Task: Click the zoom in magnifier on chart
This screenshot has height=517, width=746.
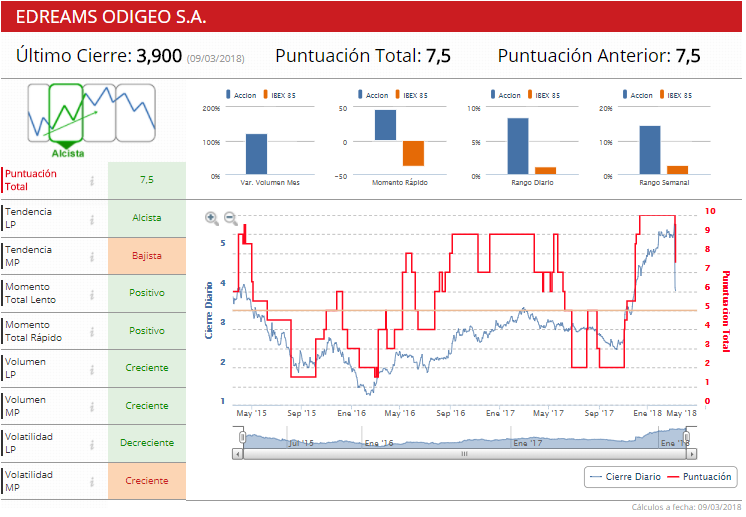Action: coord(212,218)
